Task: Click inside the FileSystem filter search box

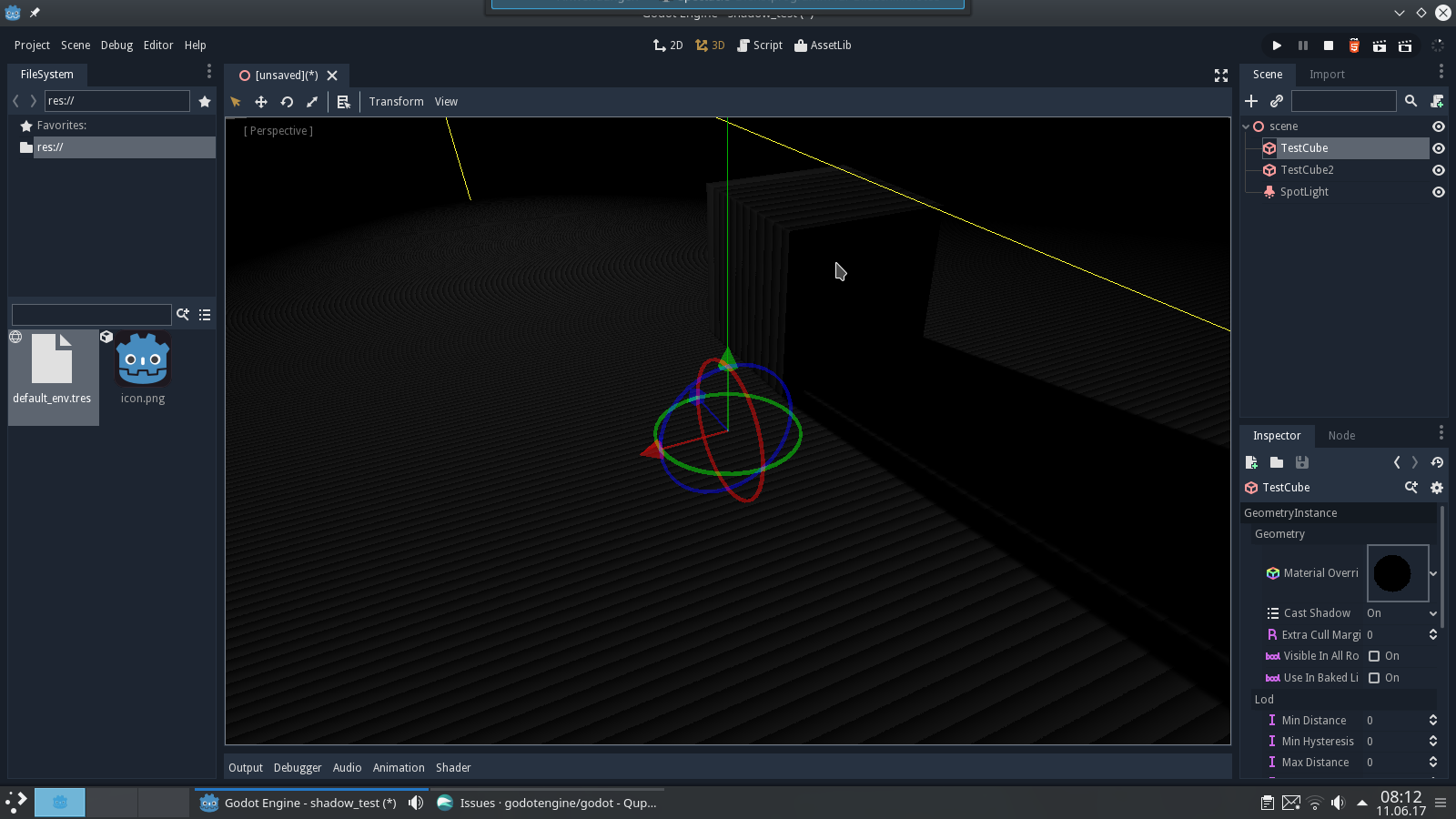Action: [x=91, y=314]
